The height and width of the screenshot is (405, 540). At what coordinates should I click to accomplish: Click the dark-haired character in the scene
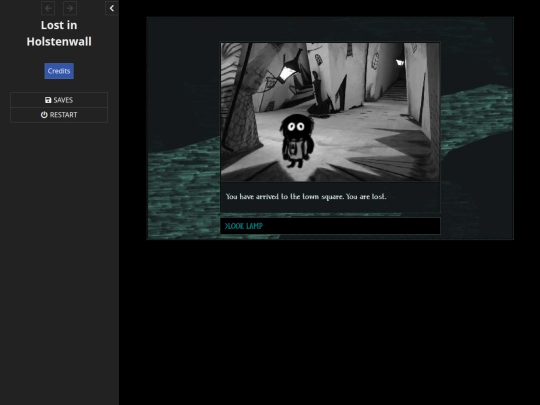pyautogui.click(x=297, y=141)
